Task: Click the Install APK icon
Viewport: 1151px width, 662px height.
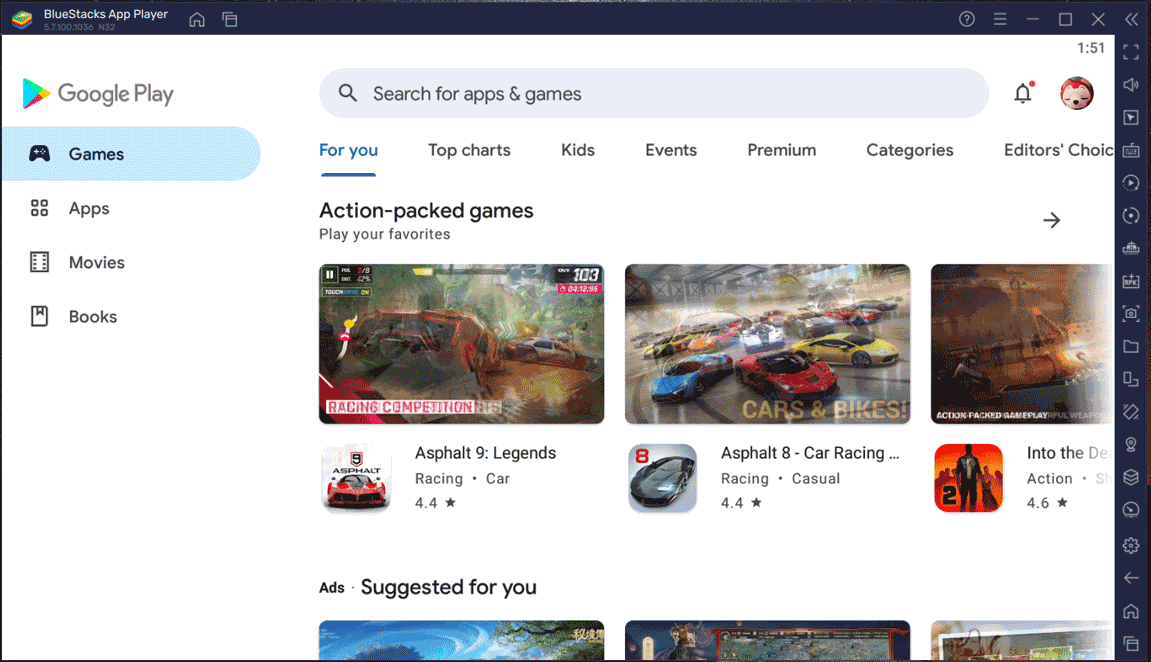Action: [x=1131, y=281]
